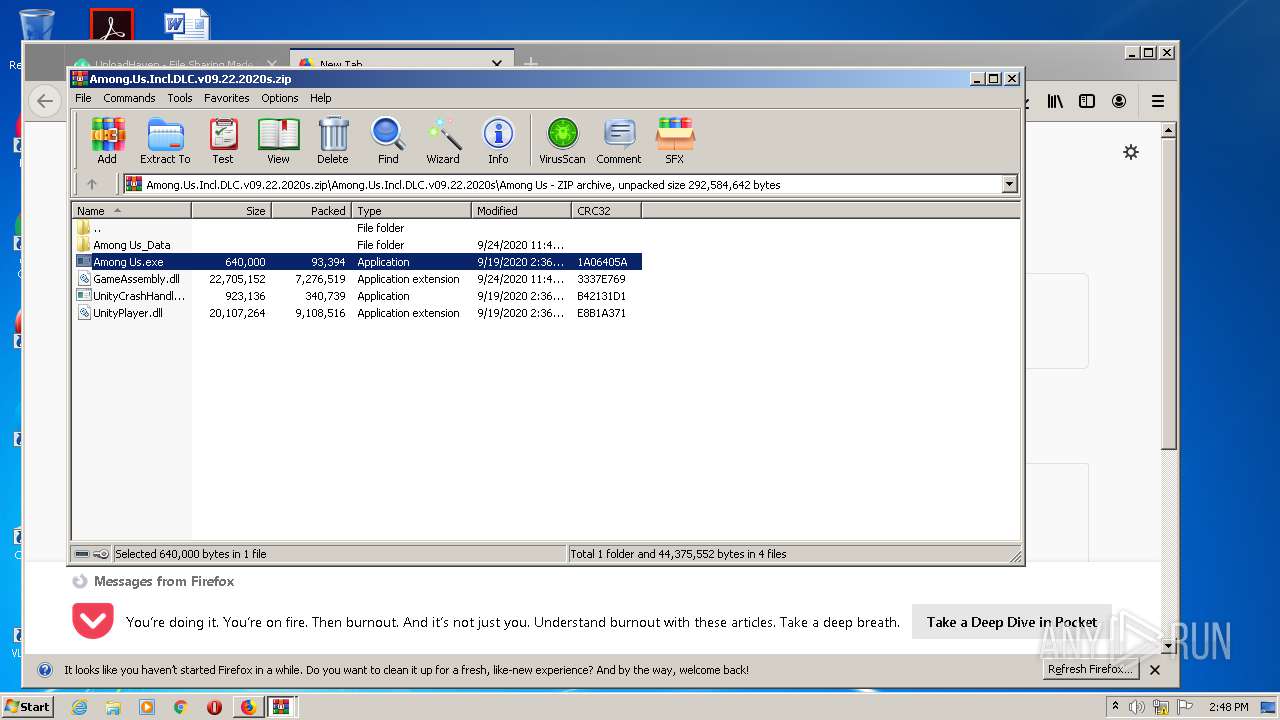The image size is (1280, 720).
Task: Click the Firefox taskbar button
Action: 248,707
